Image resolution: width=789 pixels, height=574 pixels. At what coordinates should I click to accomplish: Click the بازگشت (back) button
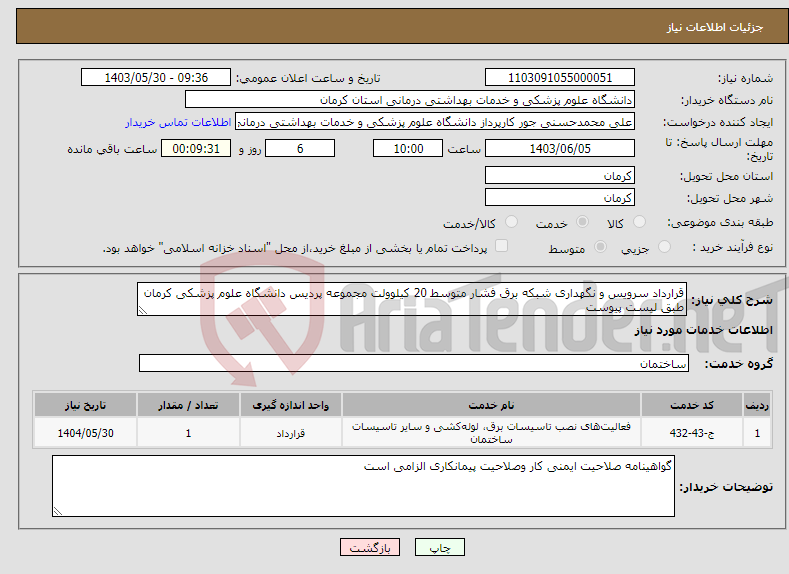tap(370, 547)
